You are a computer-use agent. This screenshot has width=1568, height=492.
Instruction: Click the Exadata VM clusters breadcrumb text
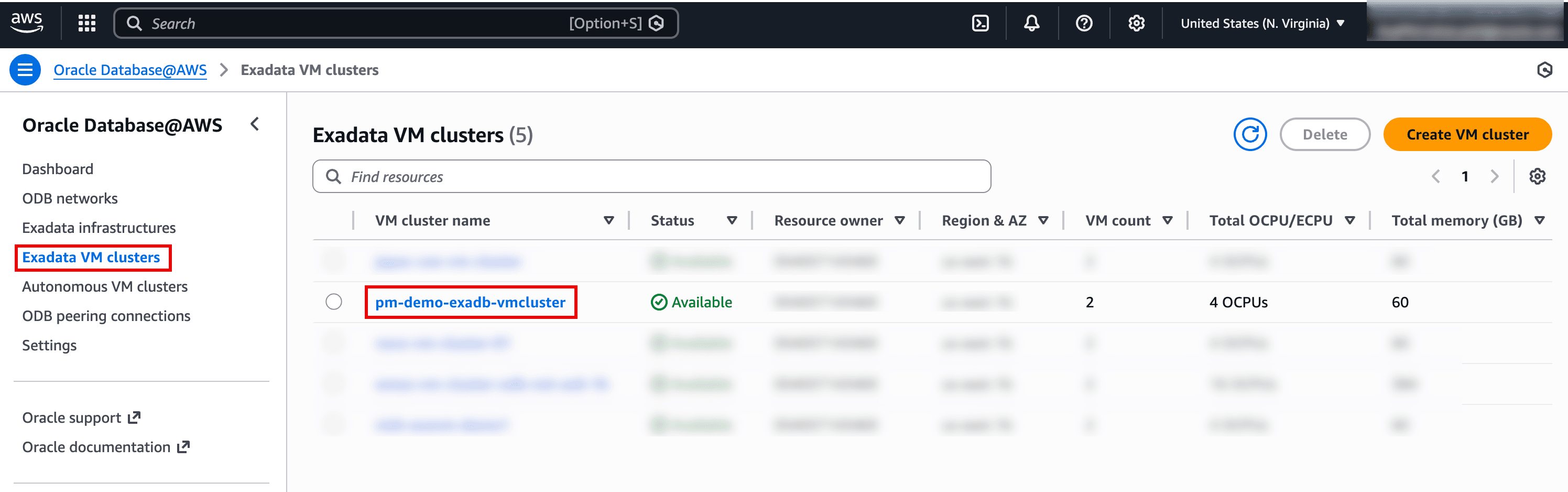coord(309,70)
